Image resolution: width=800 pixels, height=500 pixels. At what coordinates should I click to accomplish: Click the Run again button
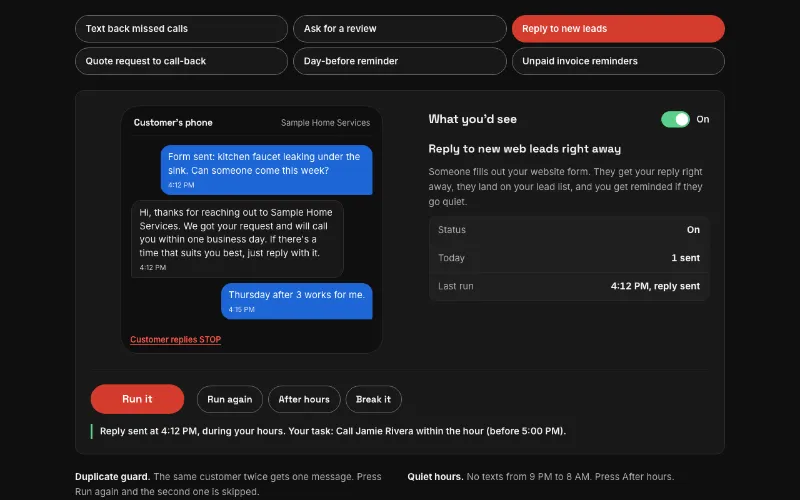pyautogui.click(x=230, y=399)
